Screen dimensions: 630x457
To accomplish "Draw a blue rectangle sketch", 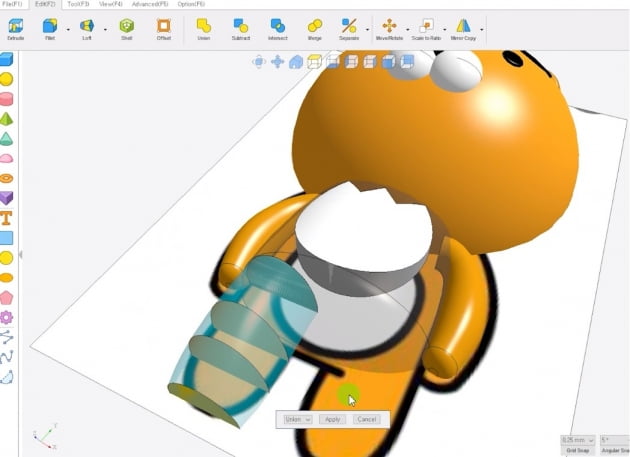I will (6, 238).
